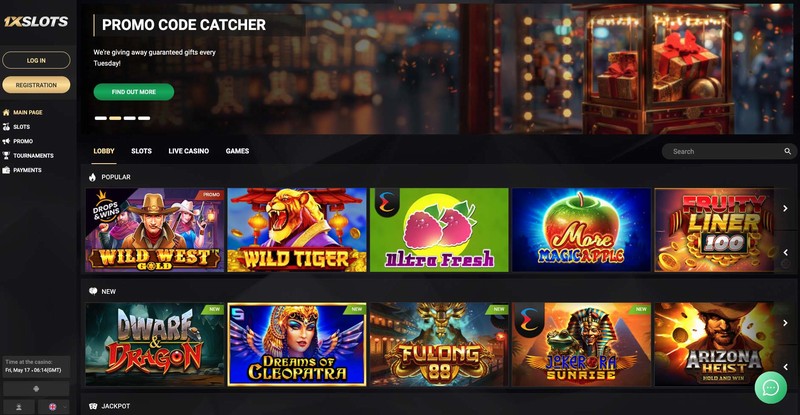Click the Slots sidebar icon
Image resolution: width=800 pixels, height=415 pixels.
click(6, 127)
